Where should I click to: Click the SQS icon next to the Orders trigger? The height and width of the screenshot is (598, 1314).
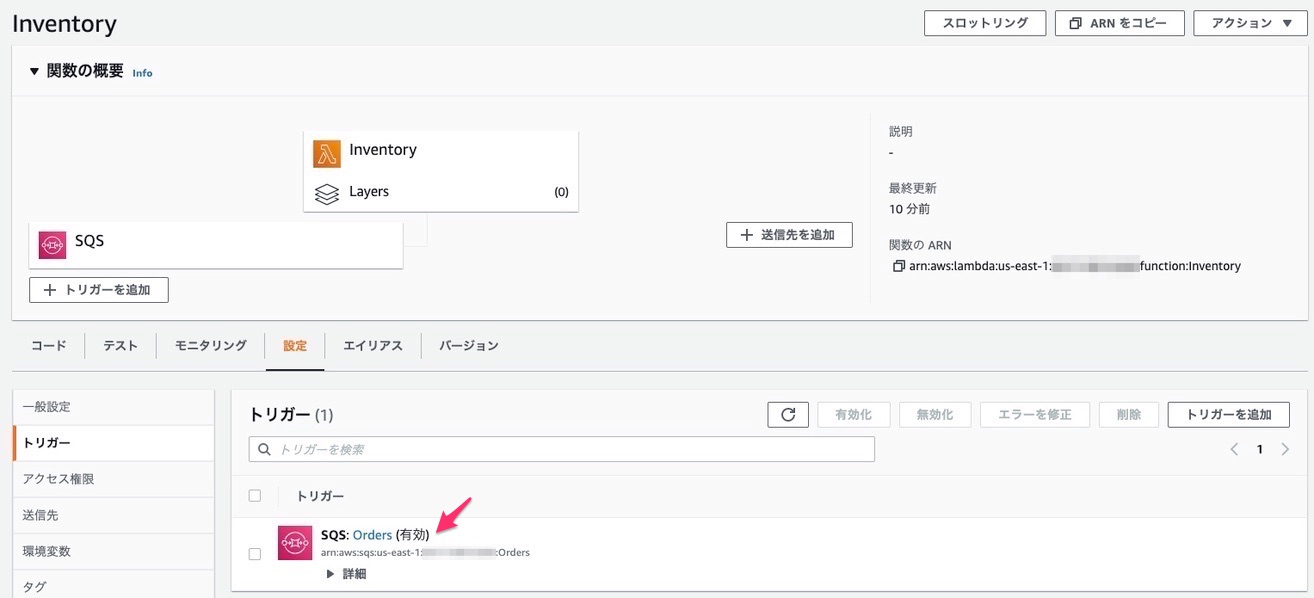tap(294, 542)
